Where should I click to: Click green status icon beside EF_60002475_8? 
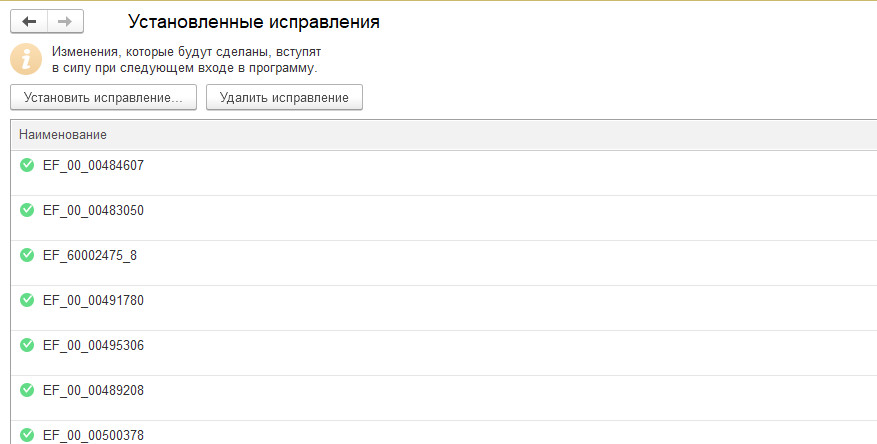pyautogui.click(x=27, y=255)
